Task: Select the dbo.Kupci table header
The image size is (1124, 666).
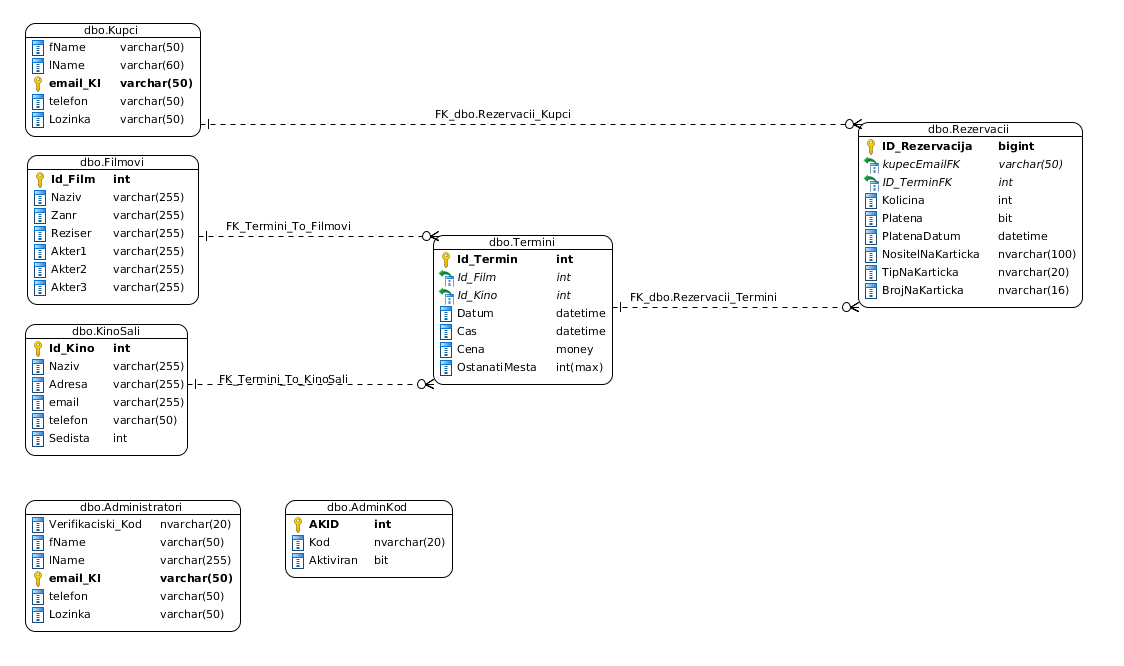Action: pos(111,30)
